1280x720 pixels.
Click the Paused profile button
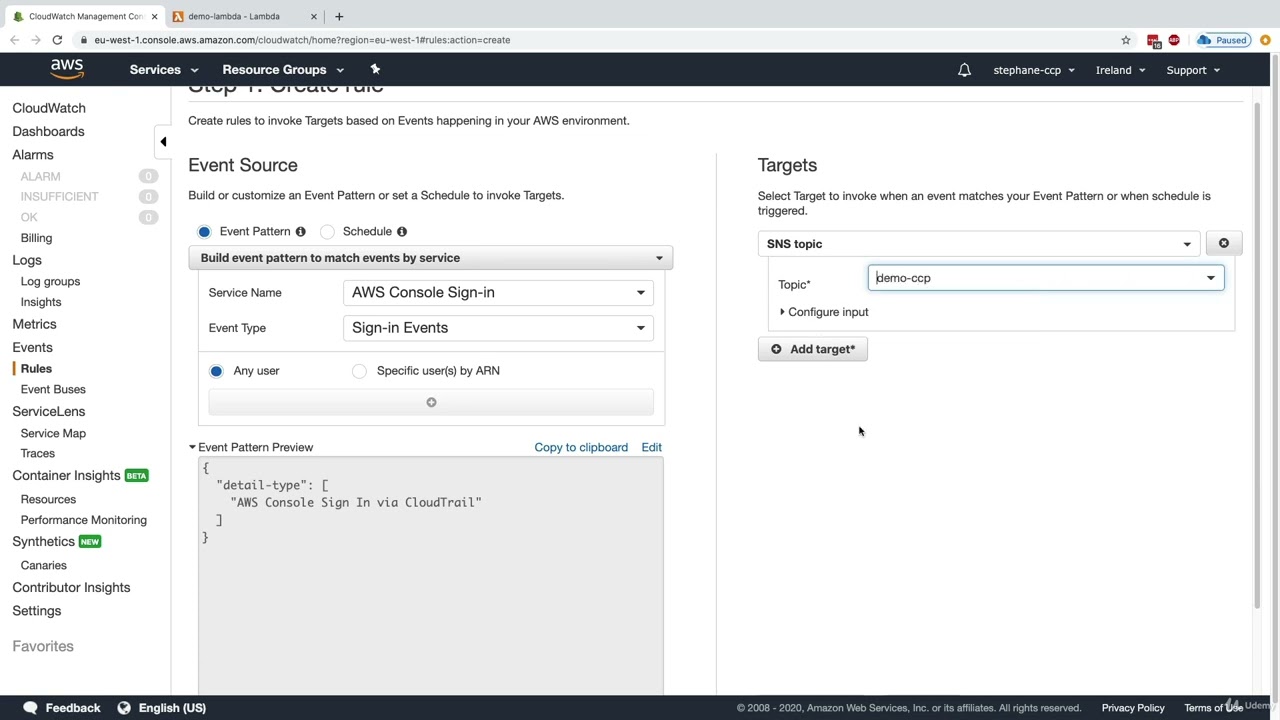tap(1224, 40)
